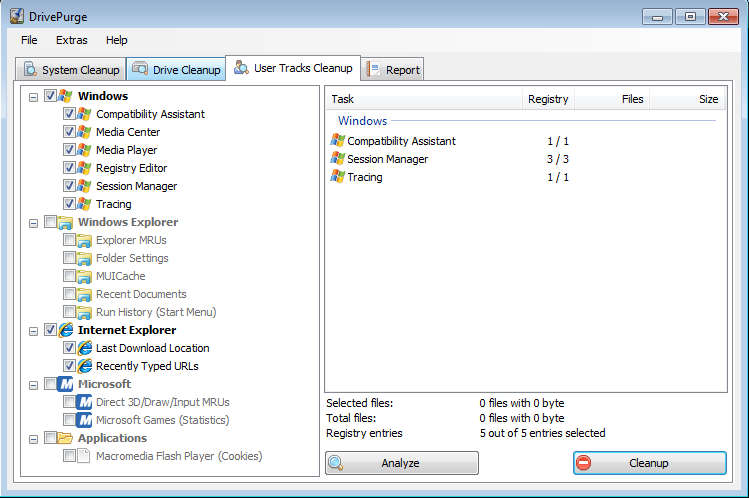This screenshot has width=749, height=498.
Task: Collapse the Windows Explorer tree node
Action: (x=33, y=223)
